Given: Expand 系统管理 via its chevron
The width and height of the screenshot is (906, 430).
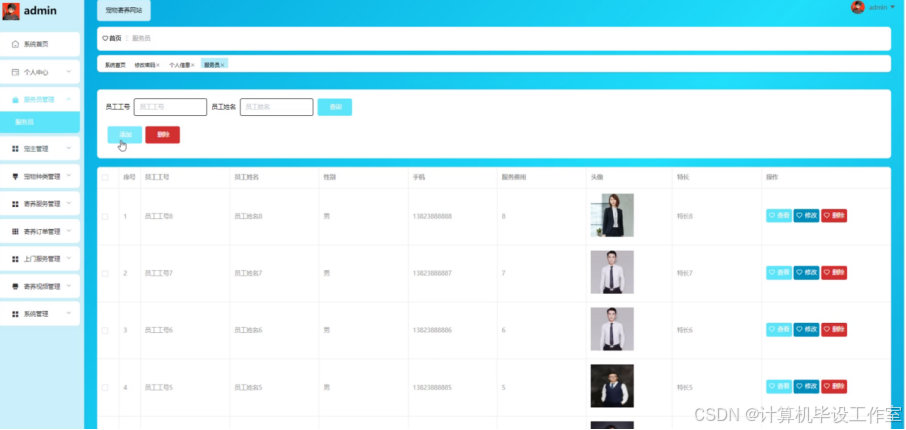Looking at the screenshot, I should coord(69,313).
